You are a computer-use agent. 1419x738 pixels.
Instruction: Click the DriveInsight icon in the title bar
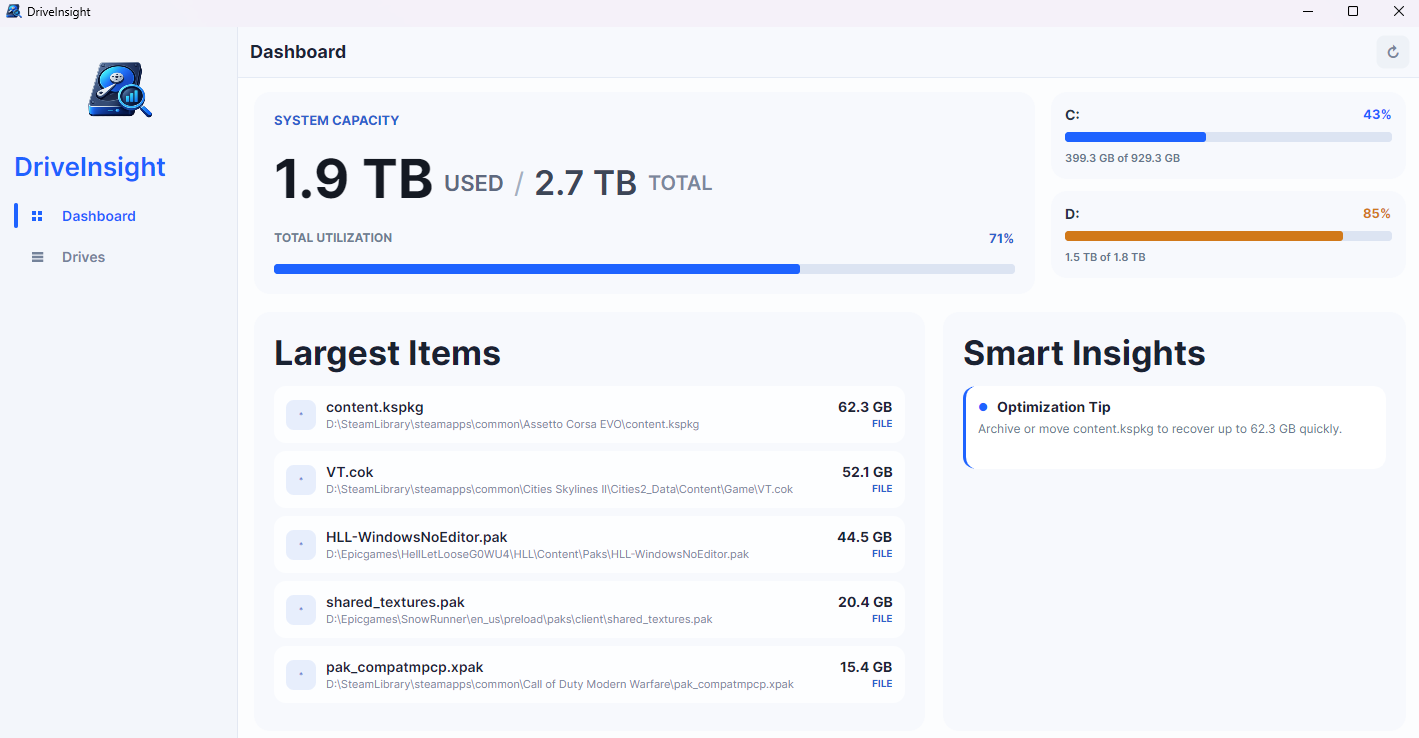(x=12, y=11)
